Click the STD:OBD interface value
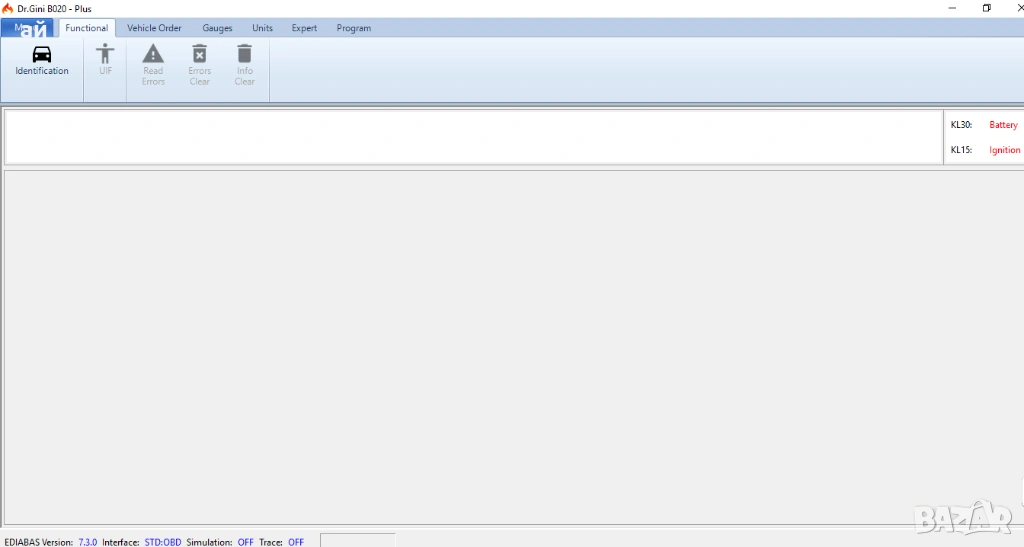 [x=163, y=542]
